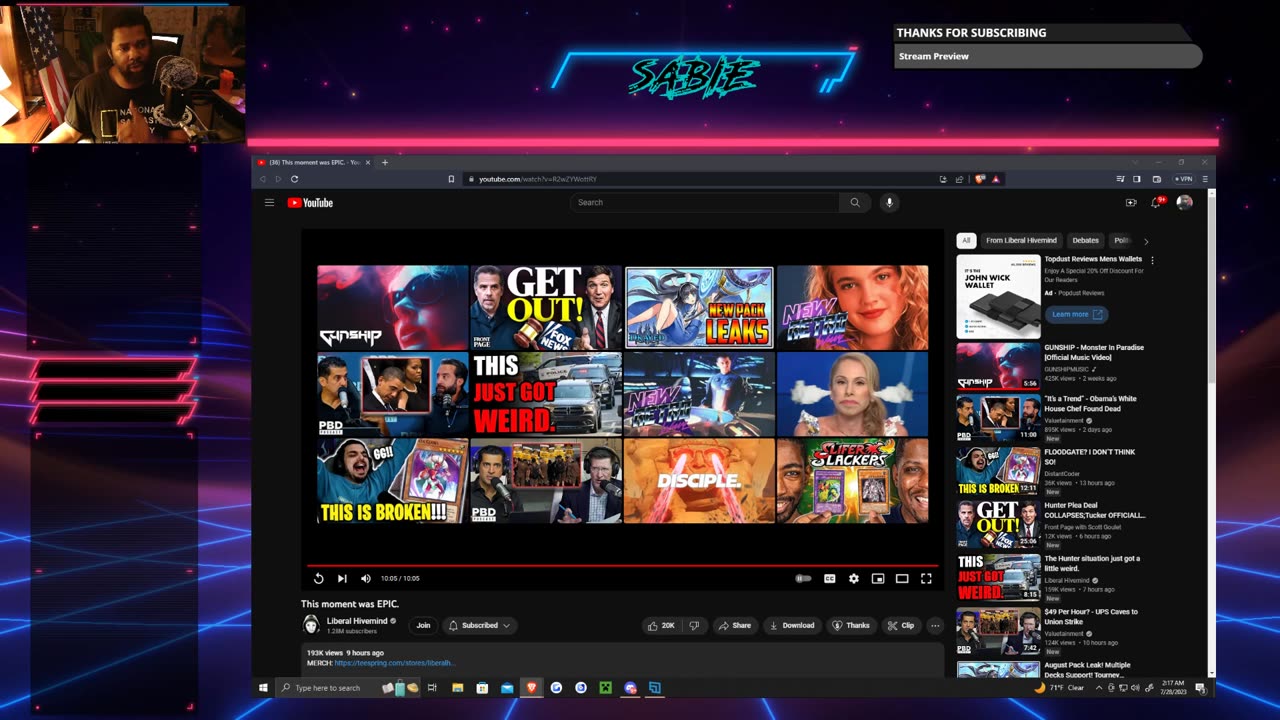This screenshot has height=720, width=1280.
Task: Open the YouTube hamburger guide menu
Action: [269, 202]
